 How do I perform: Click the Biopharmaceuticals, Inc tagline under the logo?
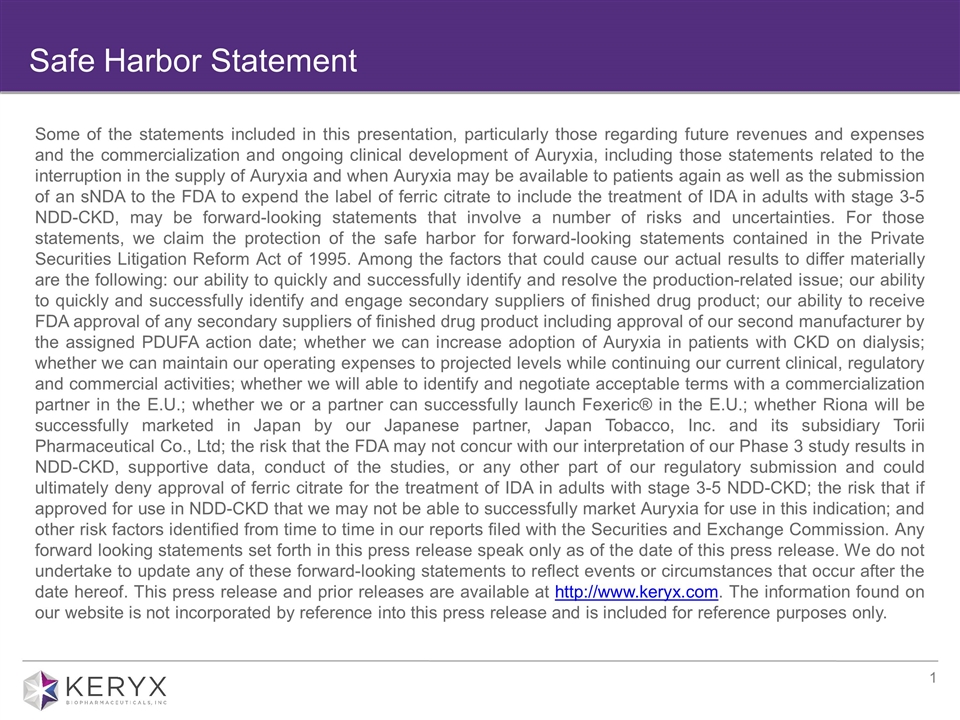point(119,702)
